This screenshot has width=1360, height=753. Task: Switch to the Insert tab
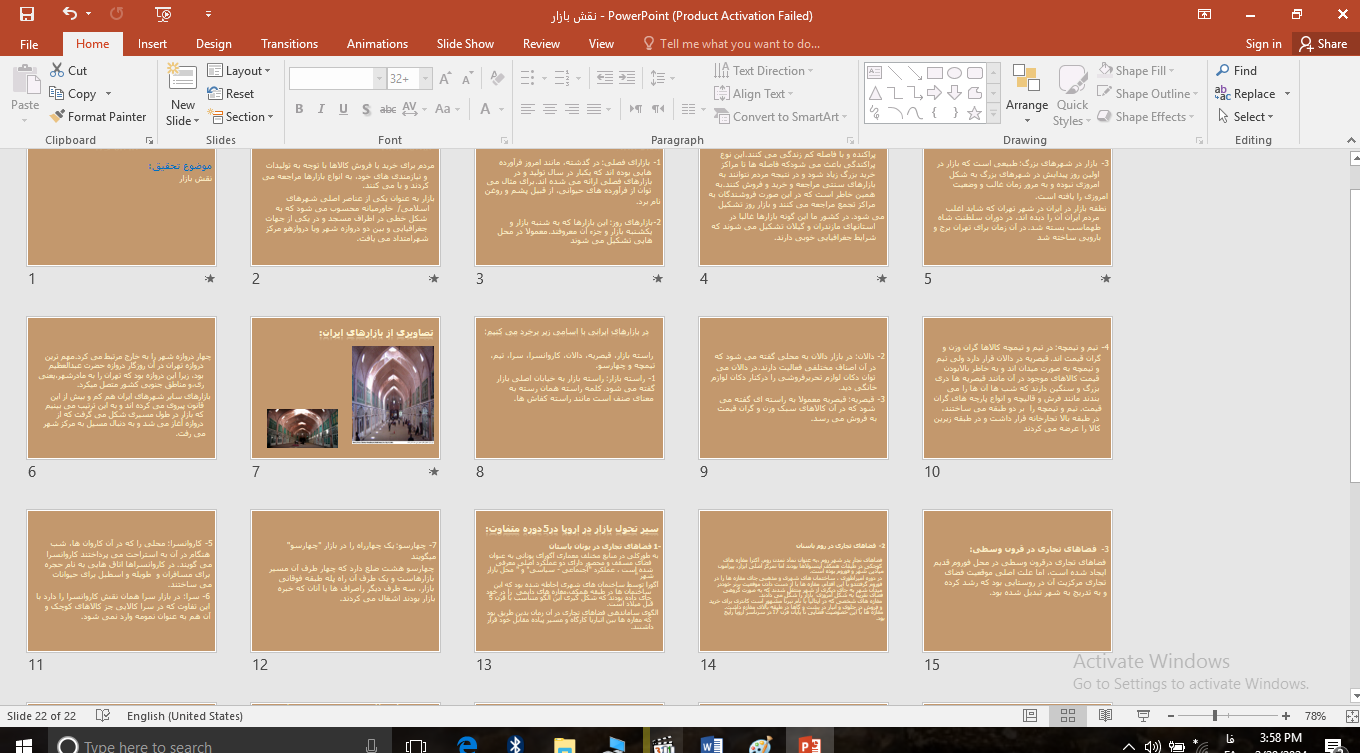pyautogui.click(x=152, y=44)
